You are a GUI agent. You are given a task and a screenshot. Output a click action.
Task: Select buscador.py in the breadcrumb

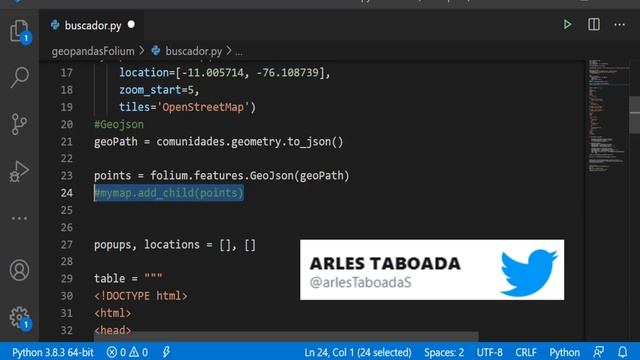(193, 51)
